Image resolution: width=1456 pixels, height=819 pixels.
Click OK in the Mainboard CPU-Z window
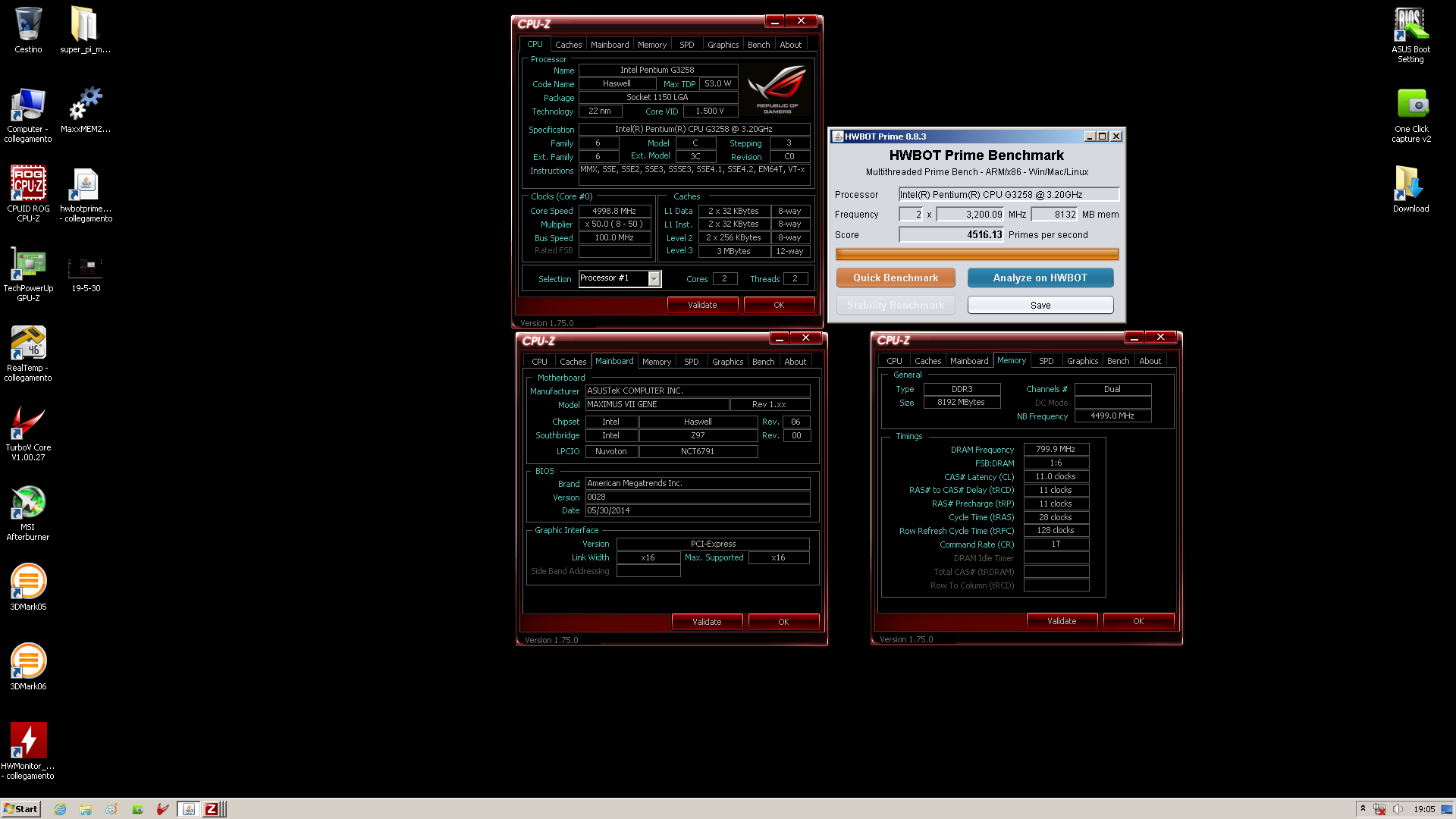coord(783,622)
